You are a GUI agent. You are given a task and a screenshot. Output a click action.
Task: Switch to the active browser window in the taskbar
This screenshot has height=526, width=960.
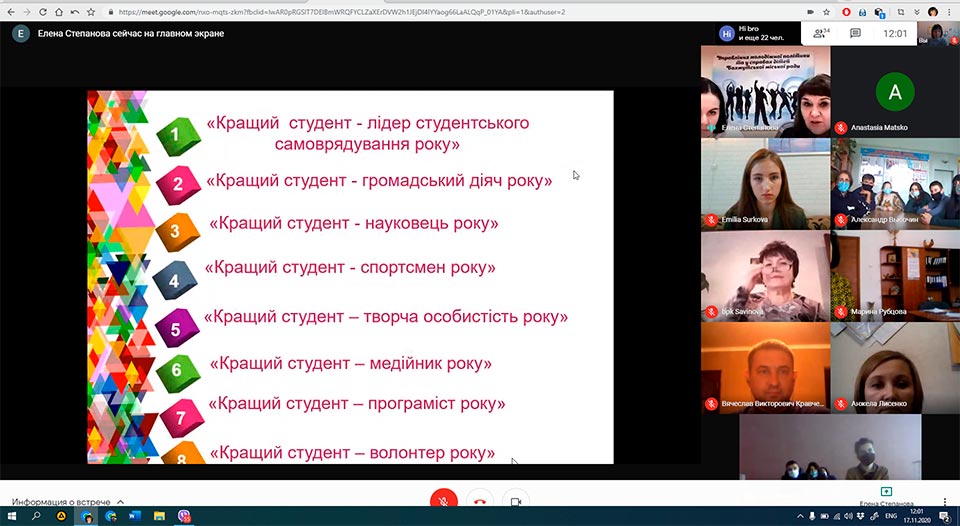click(86, 517)
